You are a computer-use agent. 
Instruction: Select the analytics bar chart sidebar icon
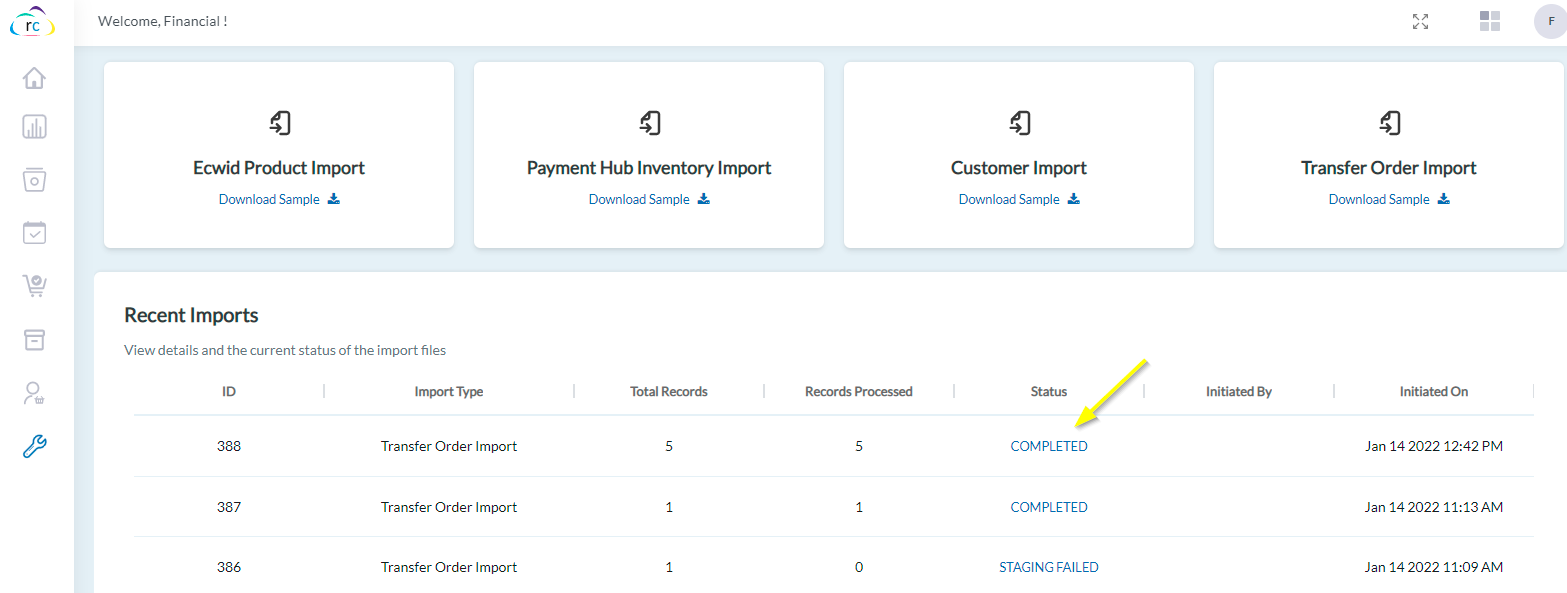click(x=34, y=126)
